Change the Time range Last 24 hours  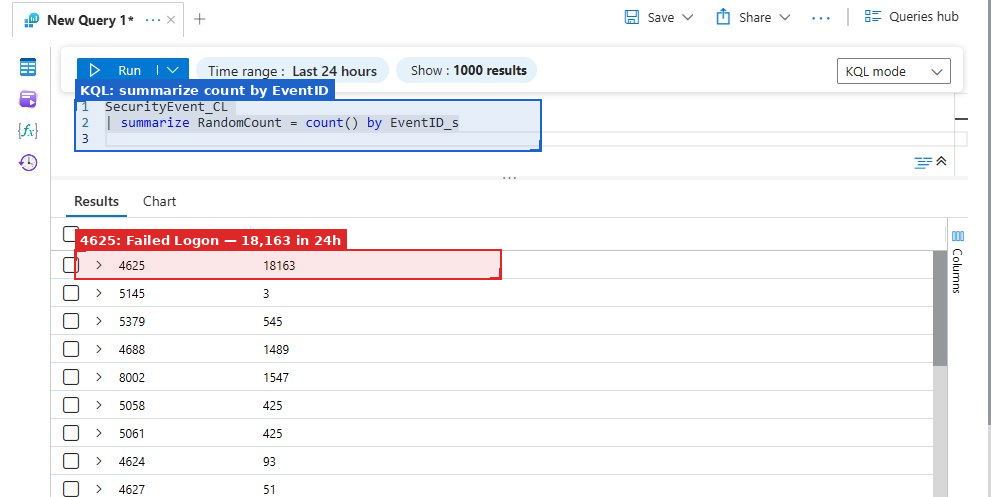pyautogui.click(x=293, y=71)
